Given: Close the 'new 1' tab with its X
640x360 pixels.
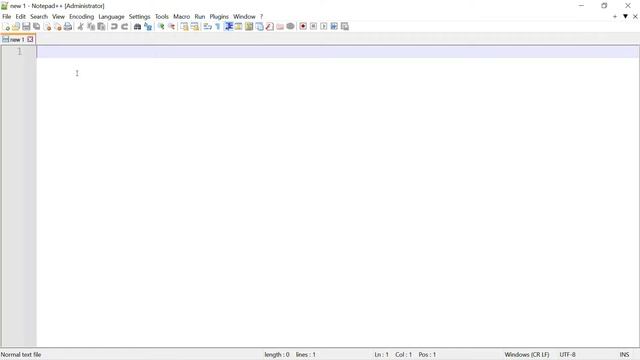Looking at the screenshot, I should pos(30,40).
